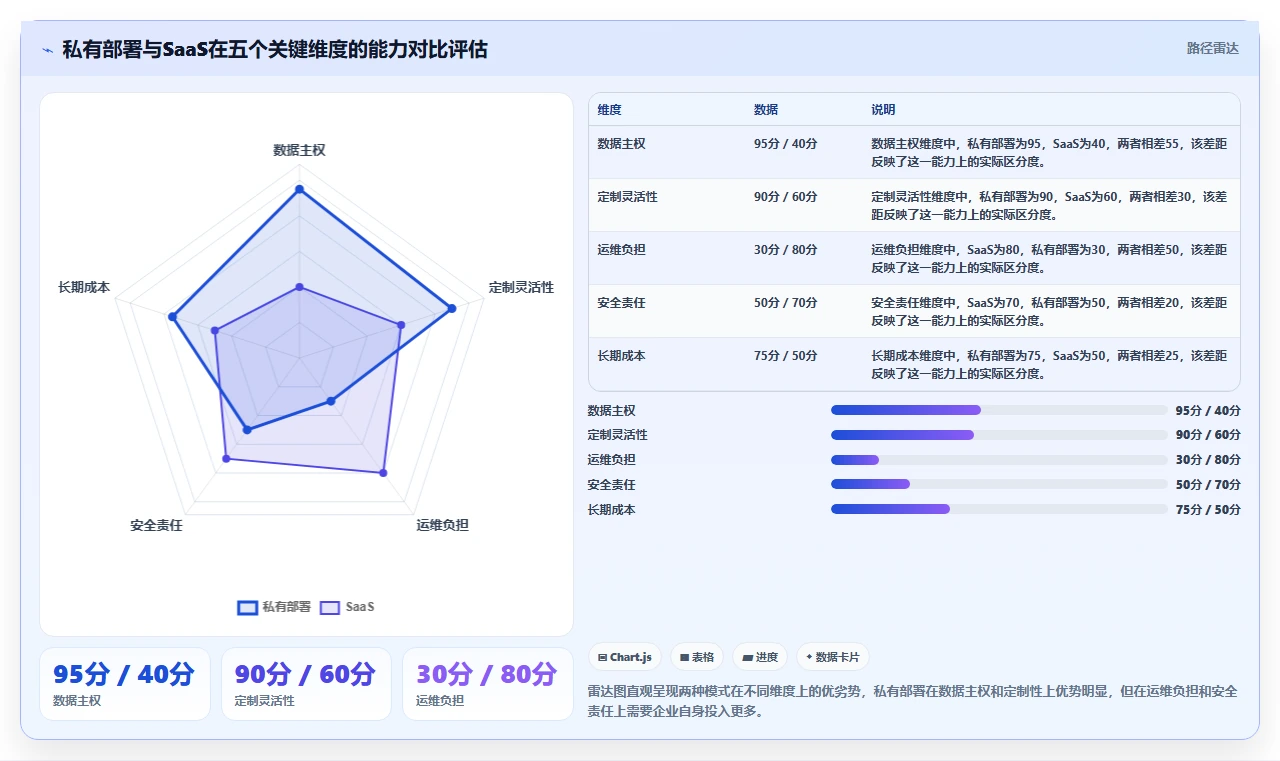Click SaaS data point on 长期成本 axis

214,330
